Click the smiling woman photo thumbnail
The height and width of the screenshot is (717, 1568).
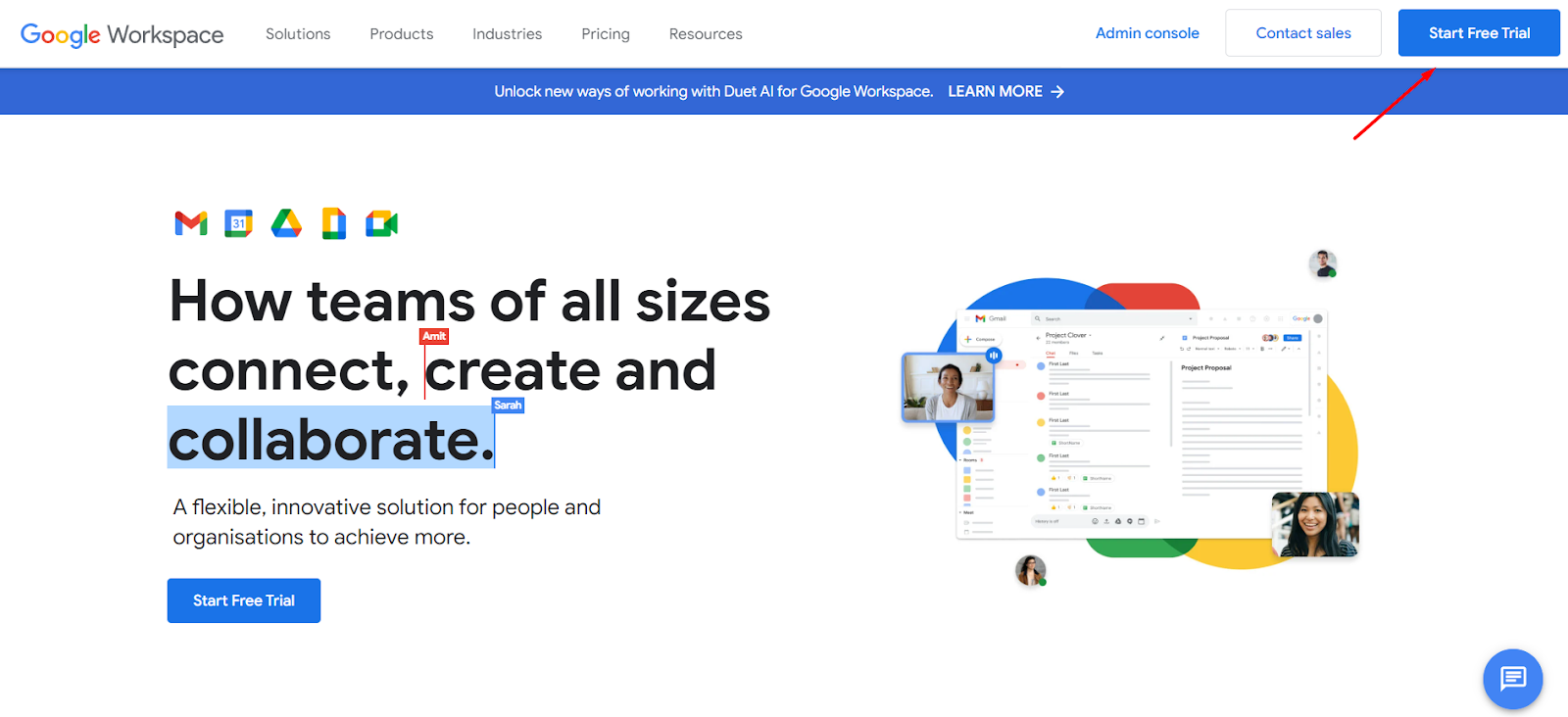click(x=1314, y=525)
